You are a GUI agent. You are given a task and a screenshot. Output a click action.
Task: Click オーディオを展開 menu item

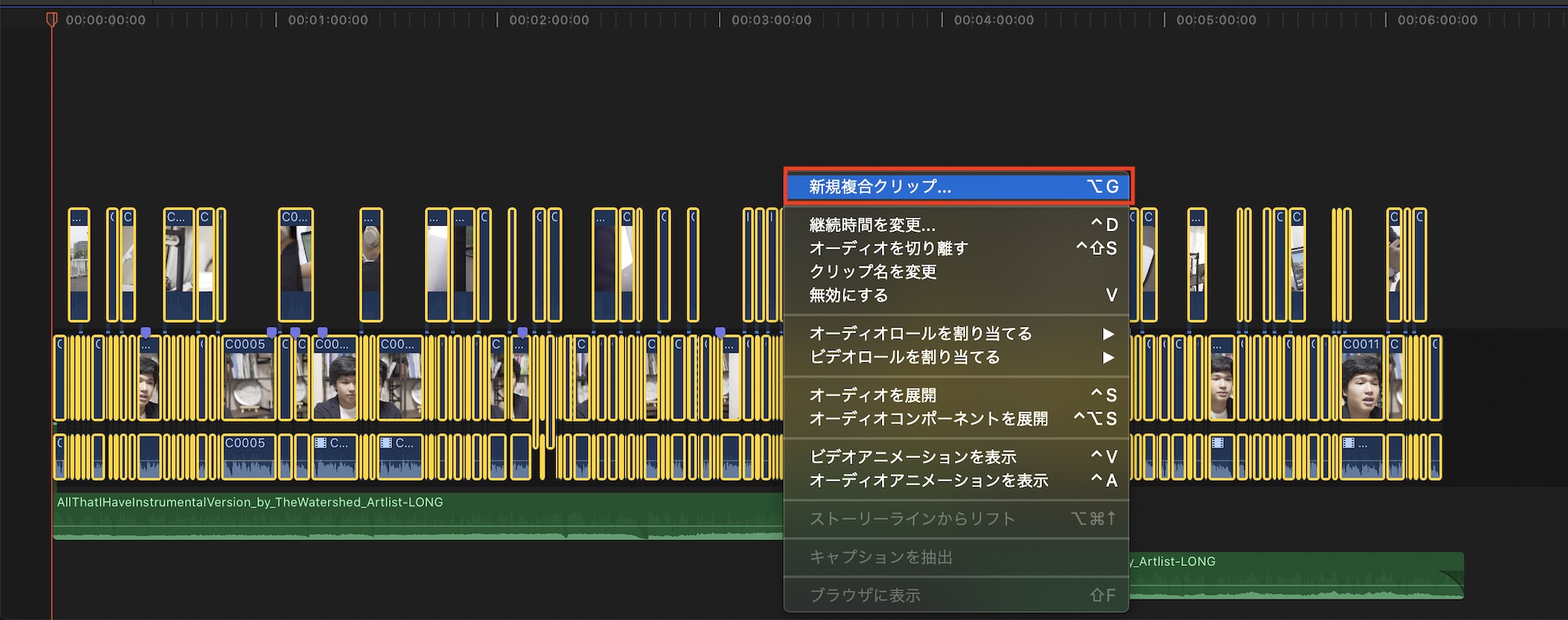coord(957,395)
